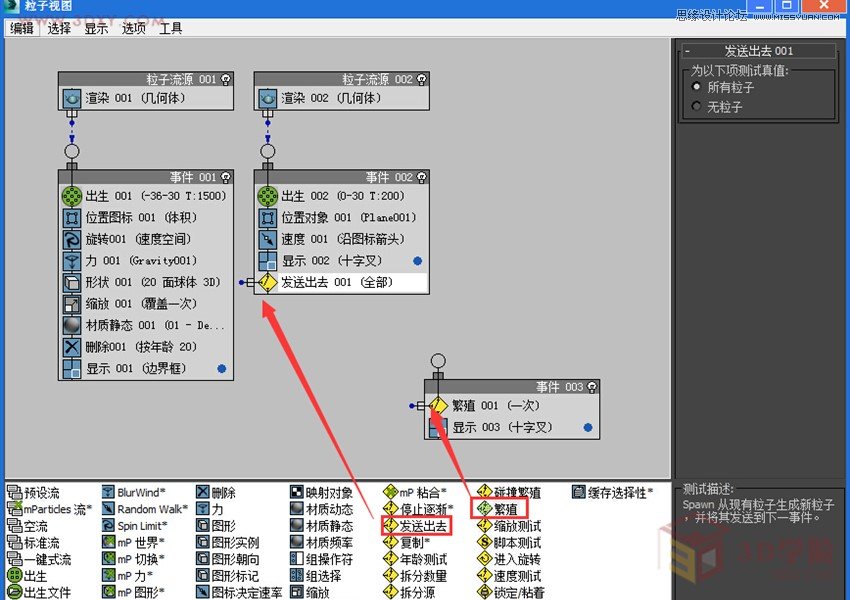Screen dimensions: 850x600
Task: Click the 繁殖 001 spawn test icon
Action: coord(437,406)
